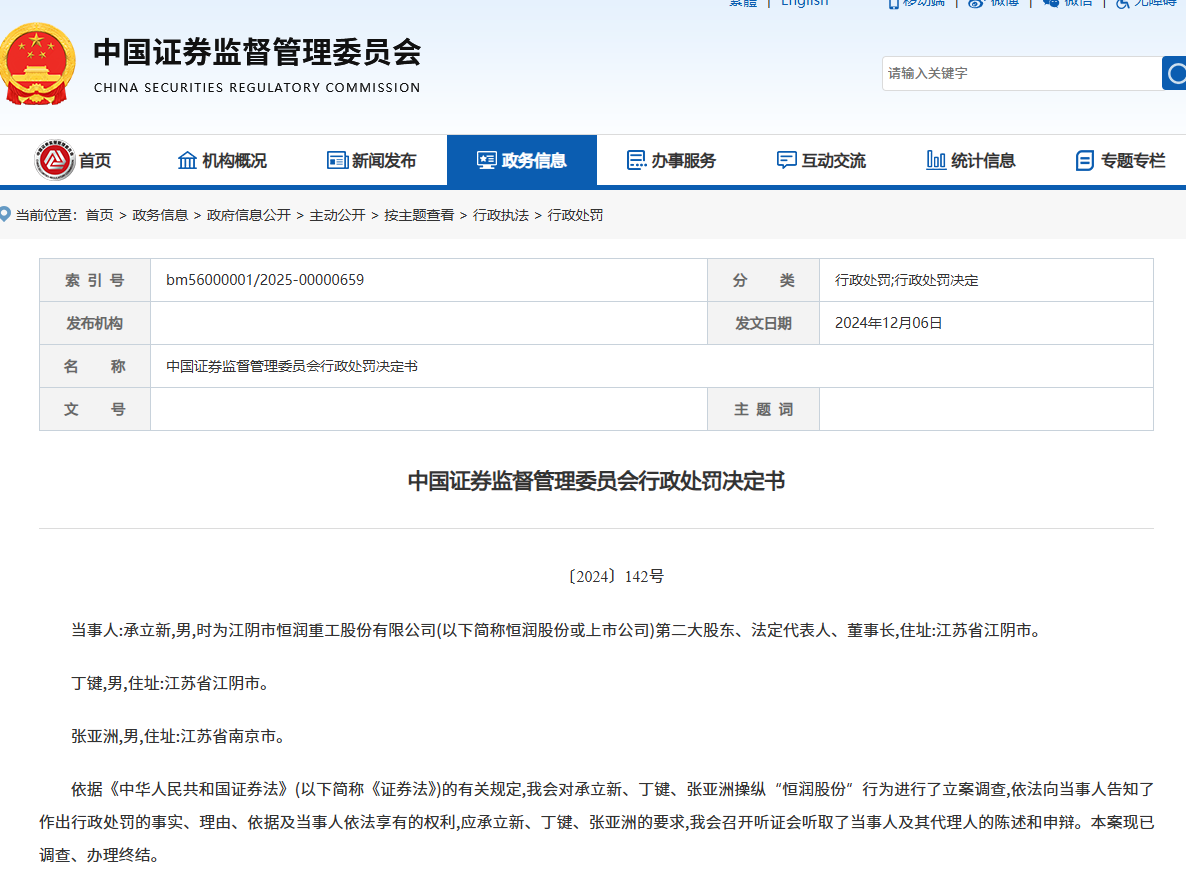1186x885 pixels.
Task: Click the WeChat (微信) icon
Action: pyautogui.click(x=1049, y=5)
